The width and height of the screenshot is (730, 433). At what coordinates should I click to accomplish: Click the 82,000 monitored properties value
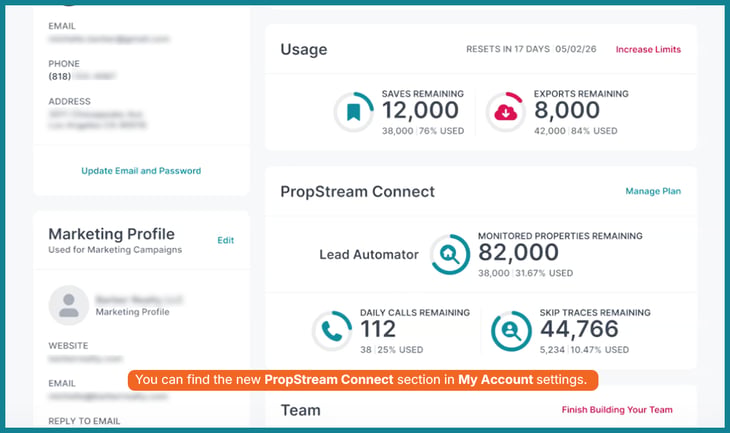[518, 252]
